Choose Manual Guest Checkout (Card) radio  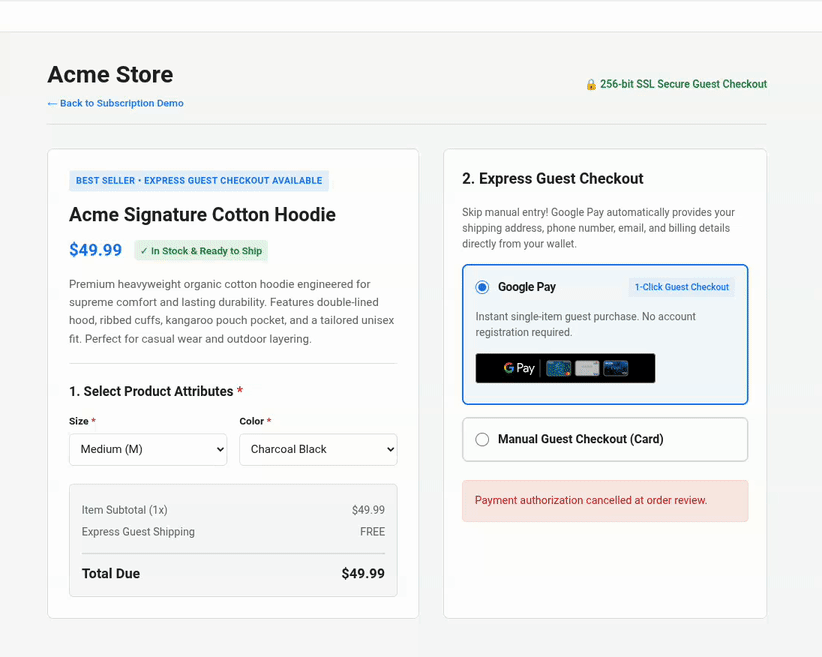pyautogui.click(x=482, y=439)
